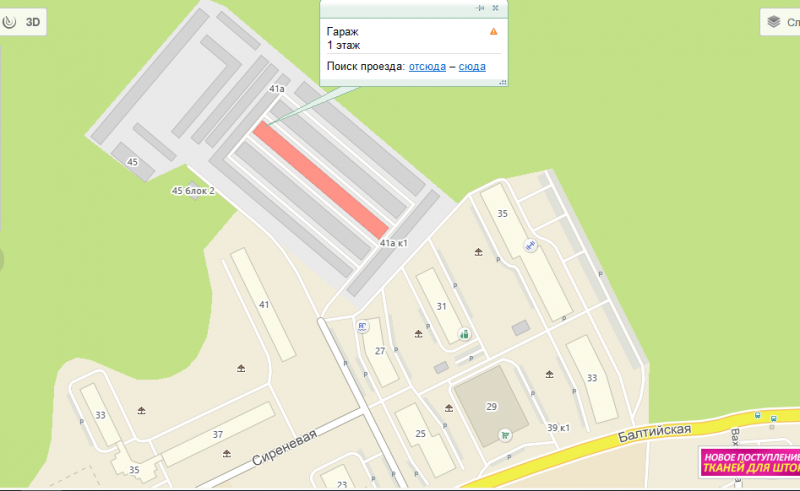Pin the Гараж info popup
800x491 pixels.
[480, 8]
